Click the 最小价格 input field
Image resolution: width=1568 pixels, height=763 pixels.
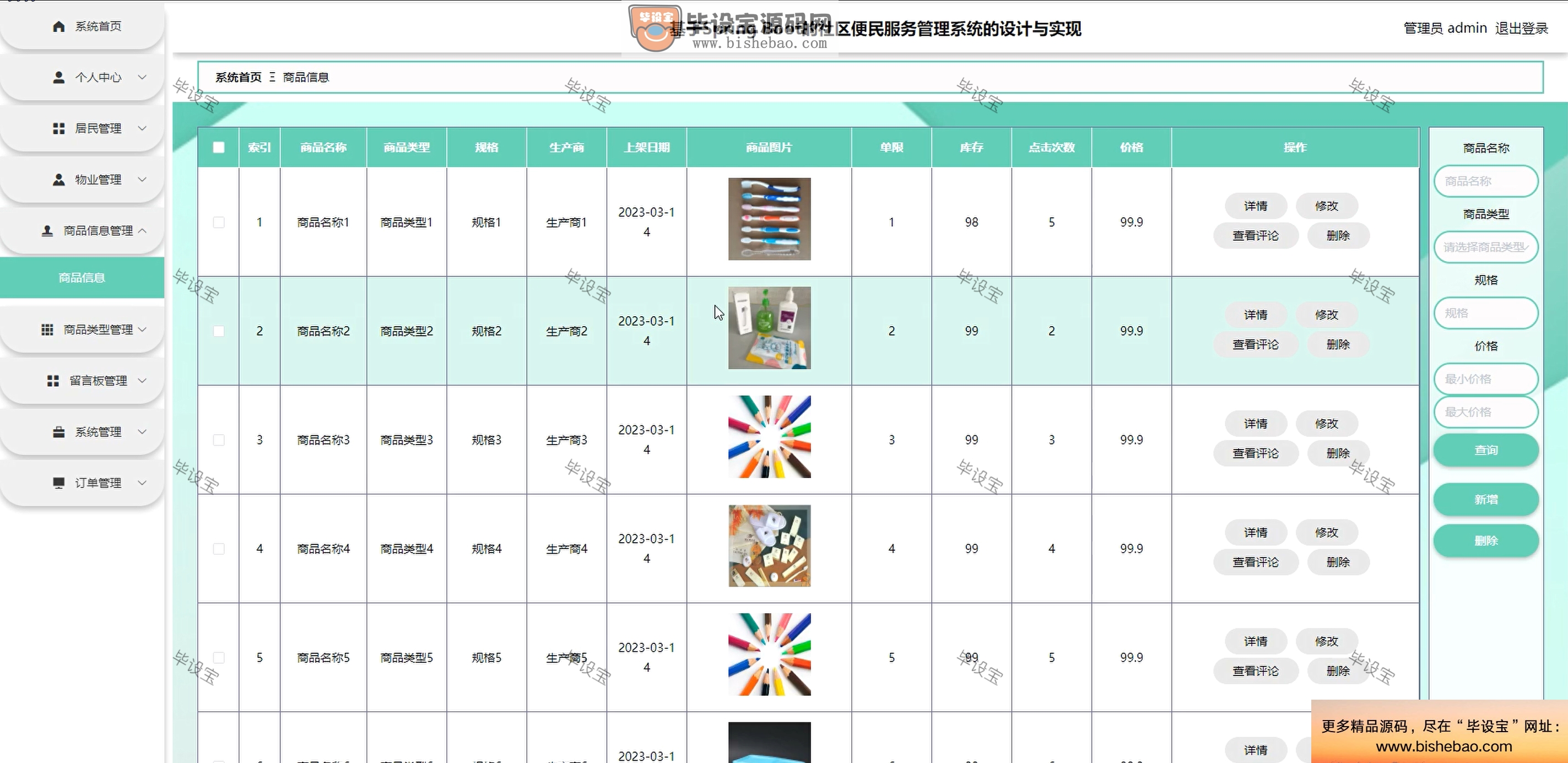pos(1486,379)
